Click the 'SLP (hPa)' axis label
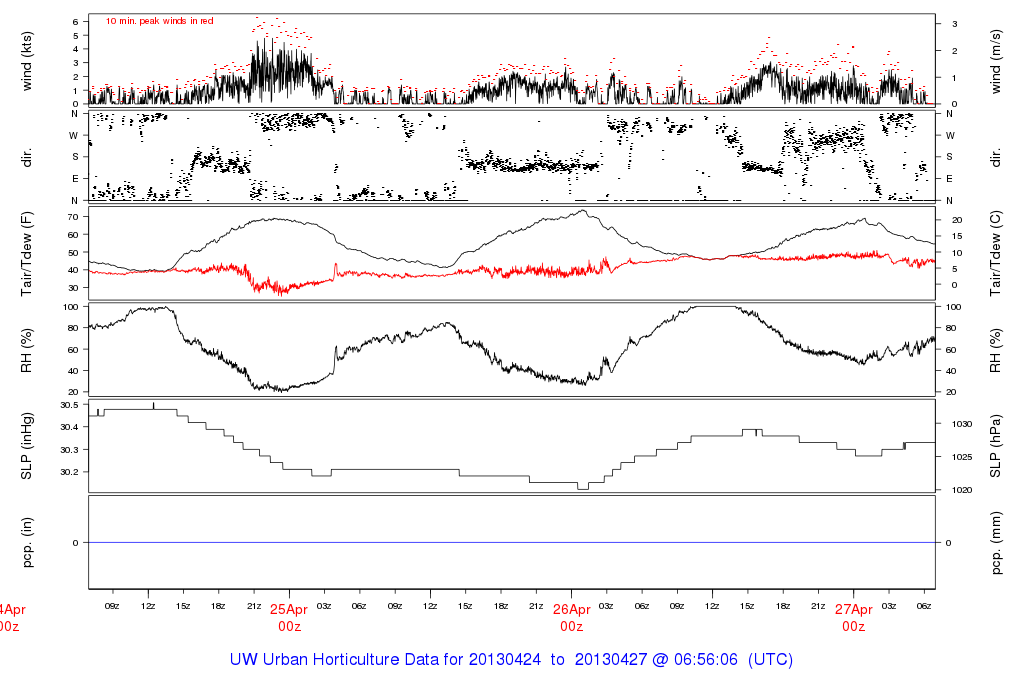The image size is (1024, 700). tap(995, 446)
